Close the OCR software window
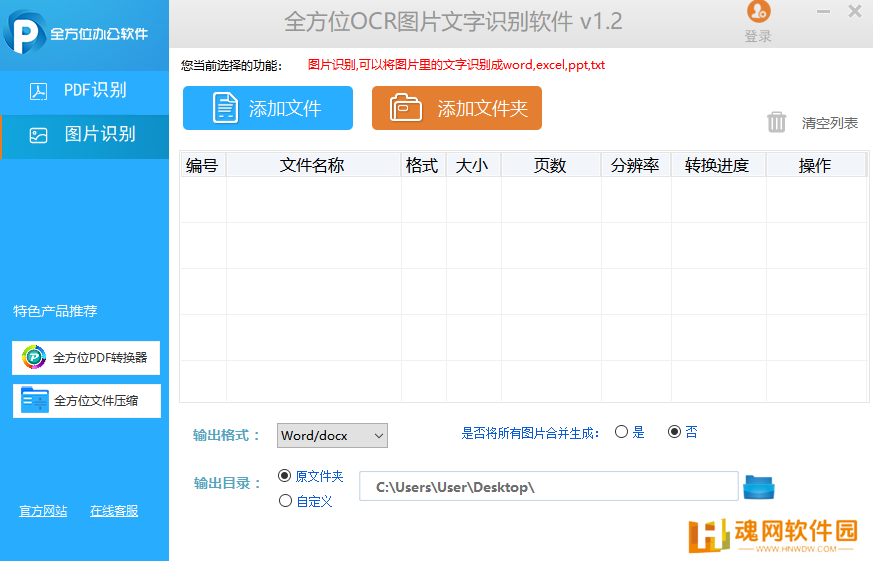This screenshot has width=873, height=561. [x=855, y=11]
